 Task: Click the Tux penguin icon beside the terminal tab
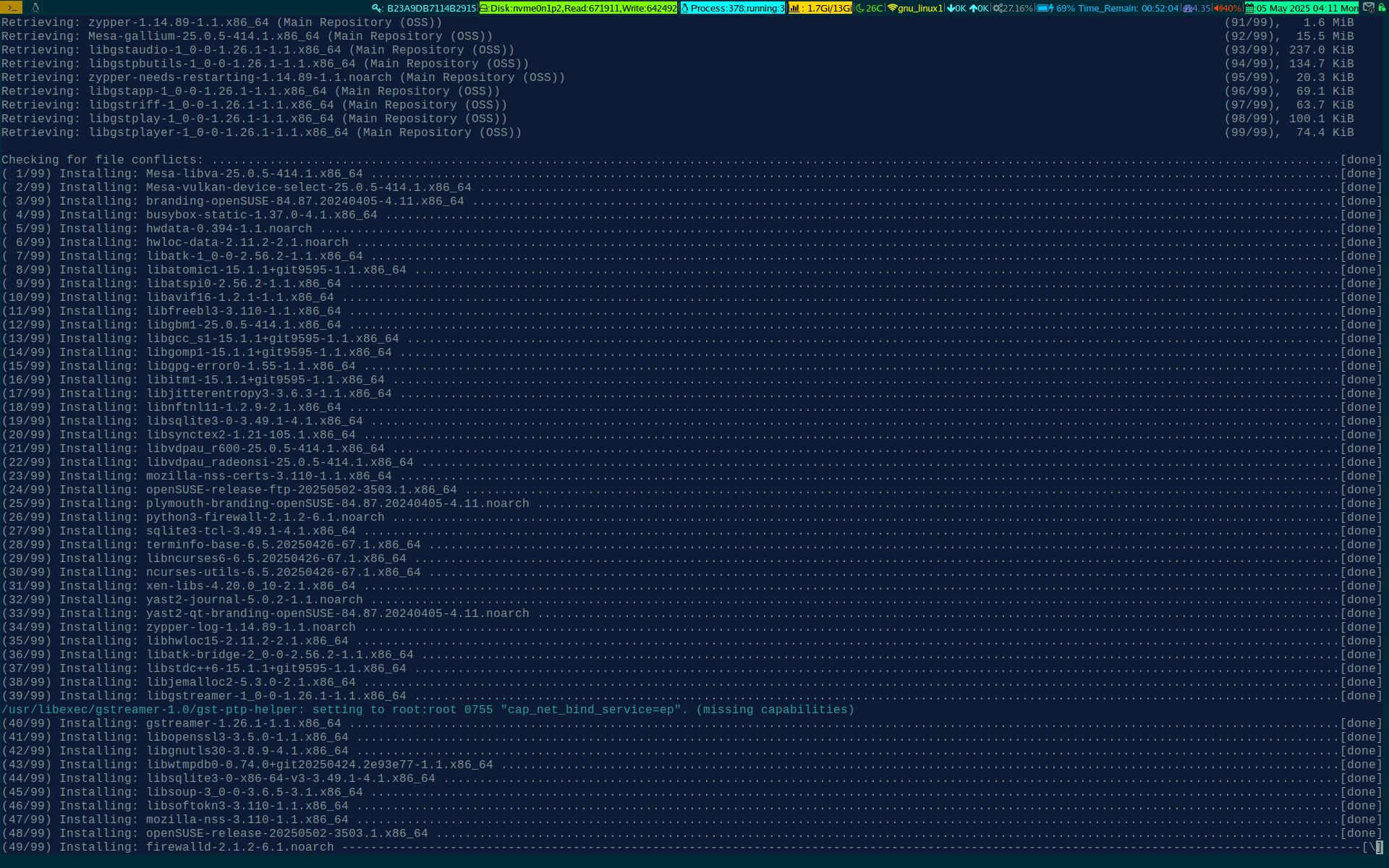[35, 7]
